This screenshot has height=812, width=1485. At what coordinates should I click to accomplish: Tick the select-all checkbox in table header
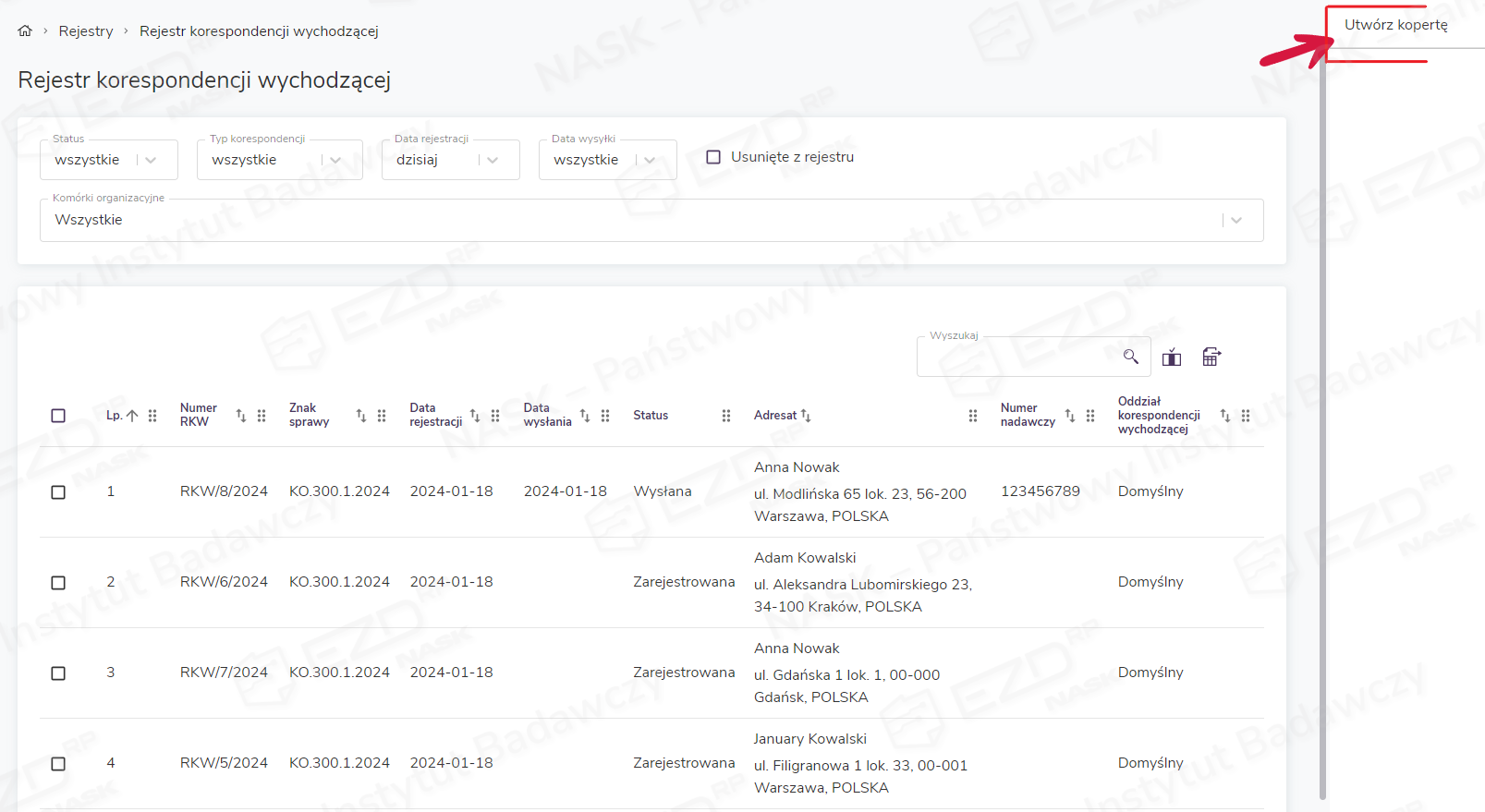58,416
